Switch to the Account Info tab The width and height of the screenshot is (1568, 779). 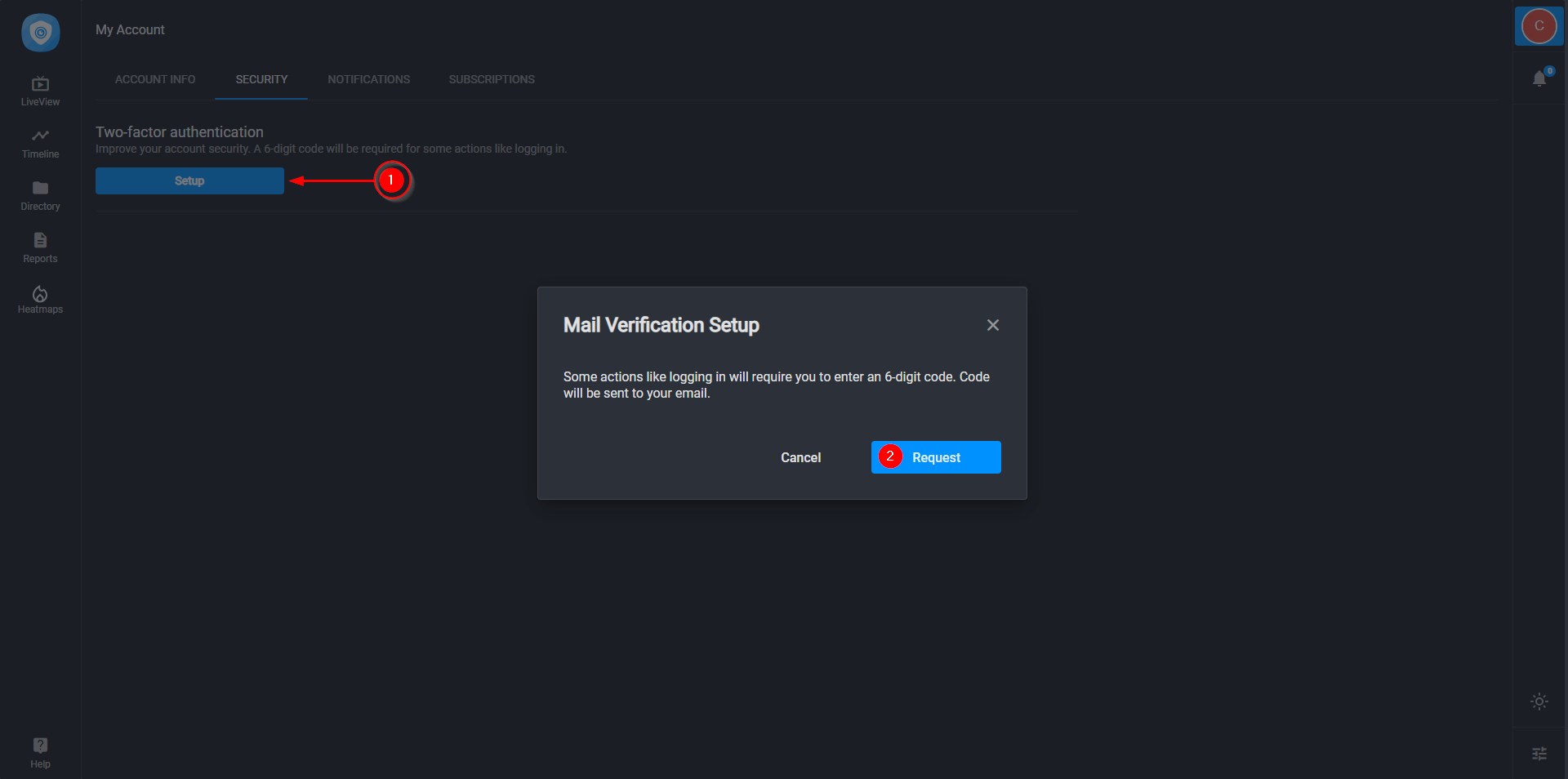coord(155,79)
